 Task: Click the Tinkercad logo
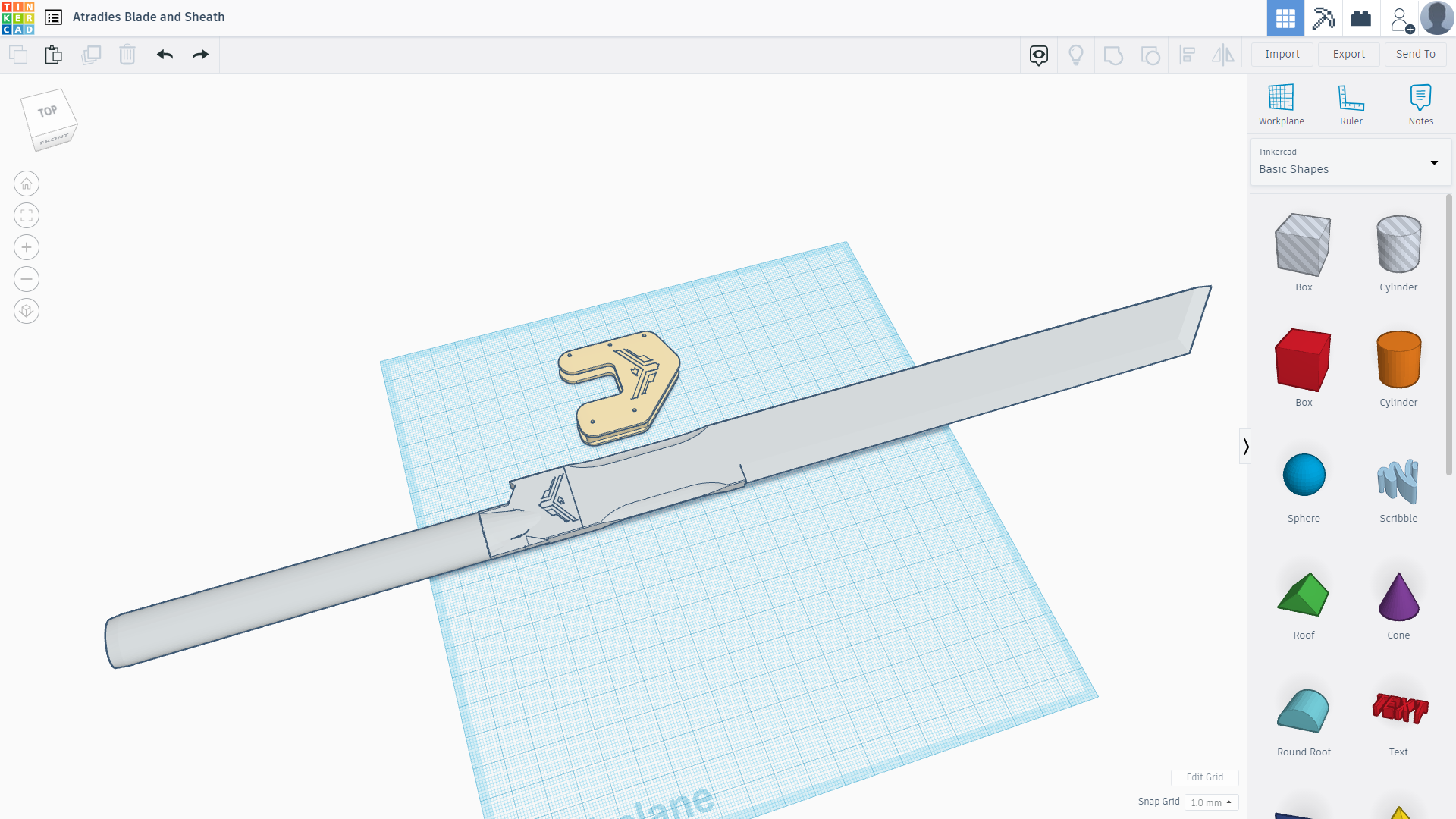click(18, 17)
